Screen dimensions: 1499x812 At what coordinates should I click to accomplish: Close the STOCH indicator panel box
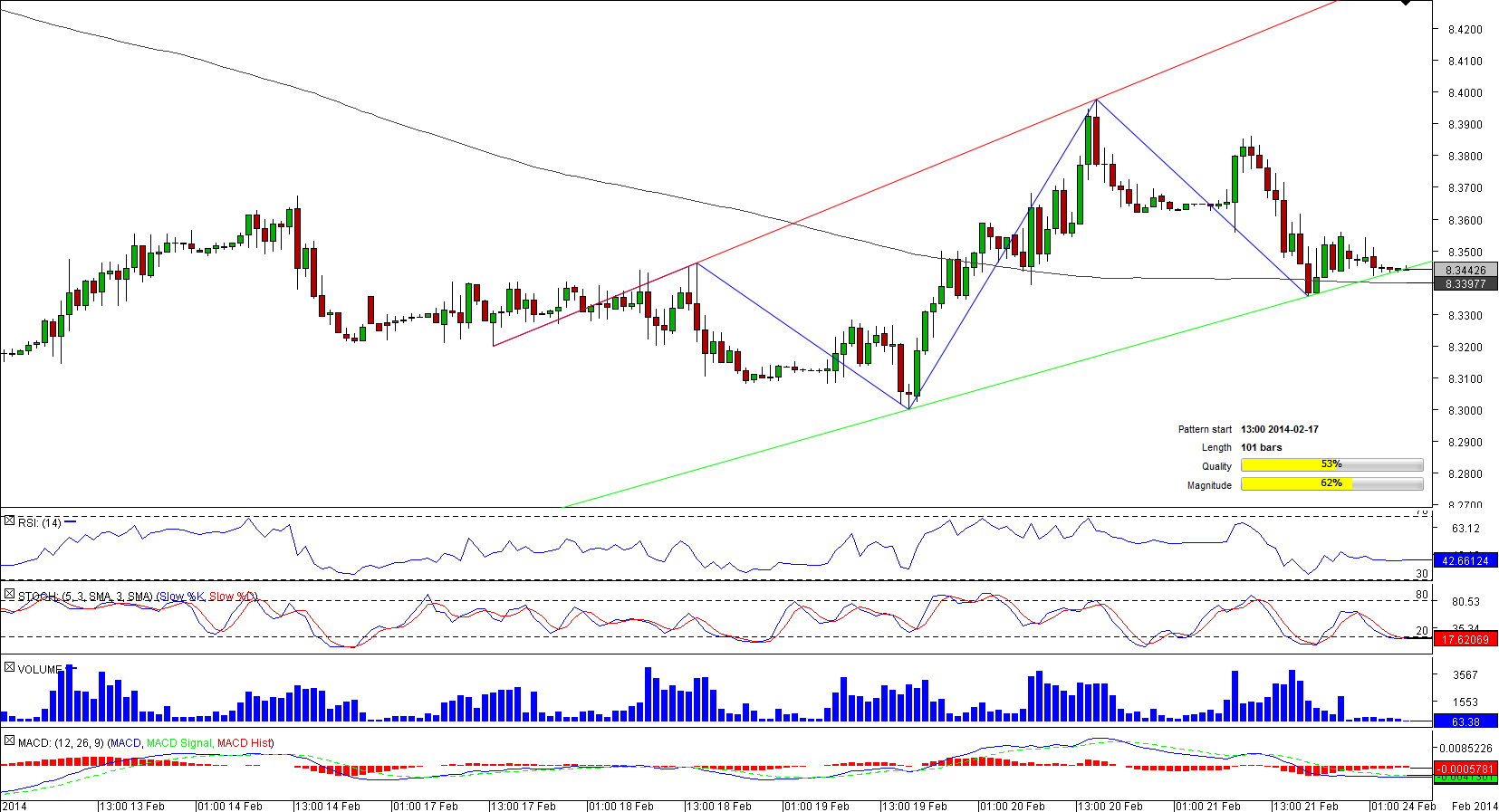coord(9,595)
